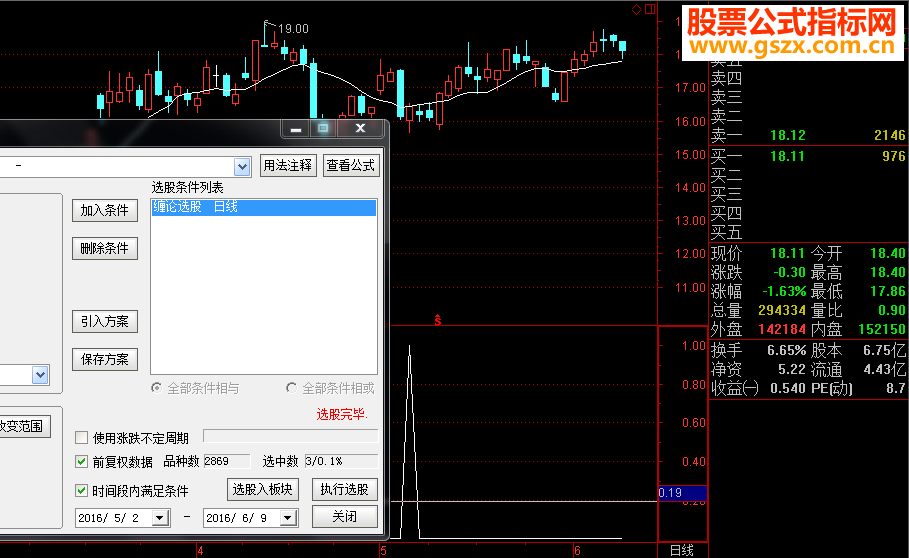Screen dimensions: 909x558
Task: Click month 4 marker on time axis
Action: [200, 550]
